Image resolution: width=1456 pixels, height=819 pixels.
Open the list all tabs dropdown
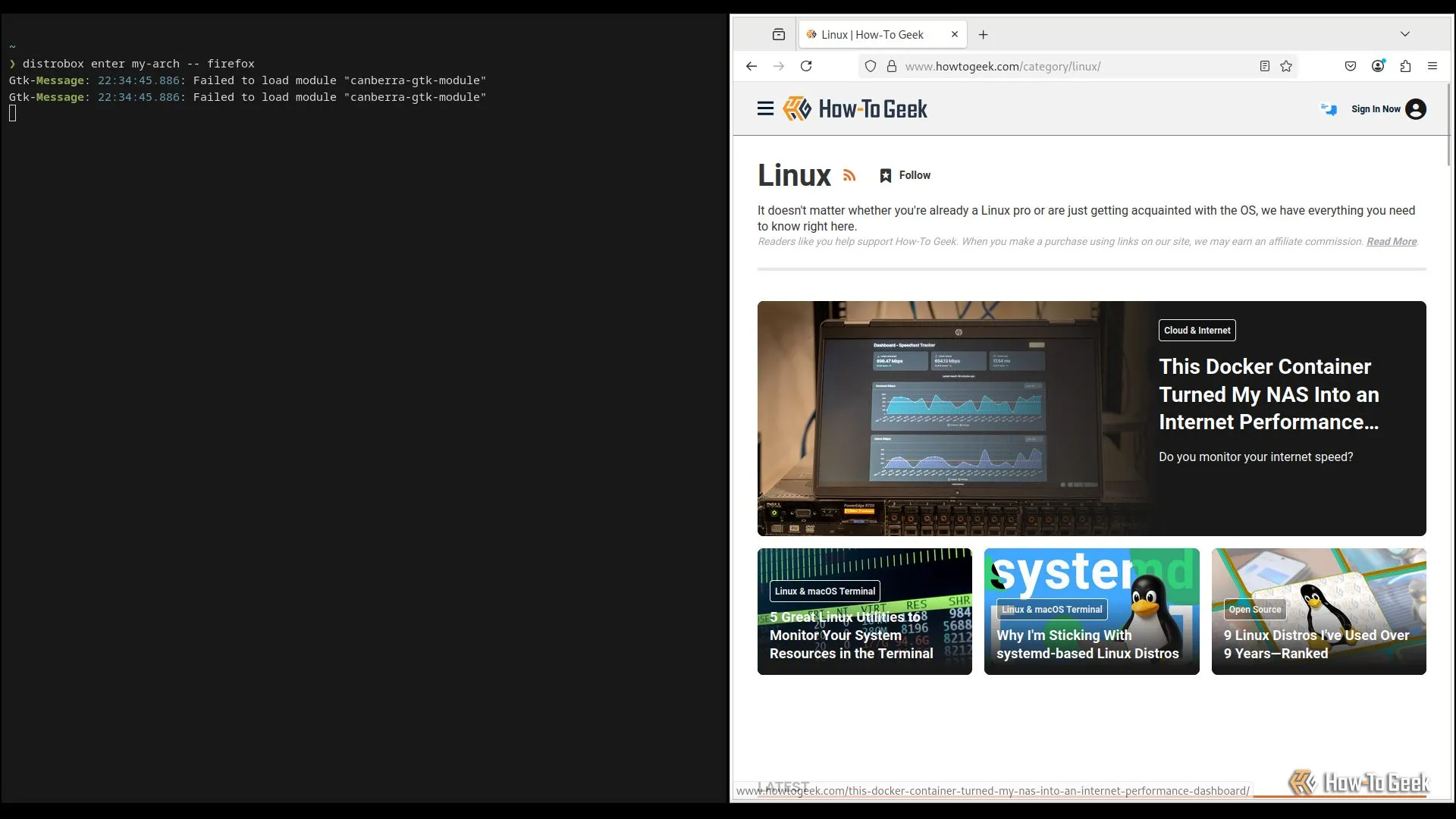pos(1406,34)
